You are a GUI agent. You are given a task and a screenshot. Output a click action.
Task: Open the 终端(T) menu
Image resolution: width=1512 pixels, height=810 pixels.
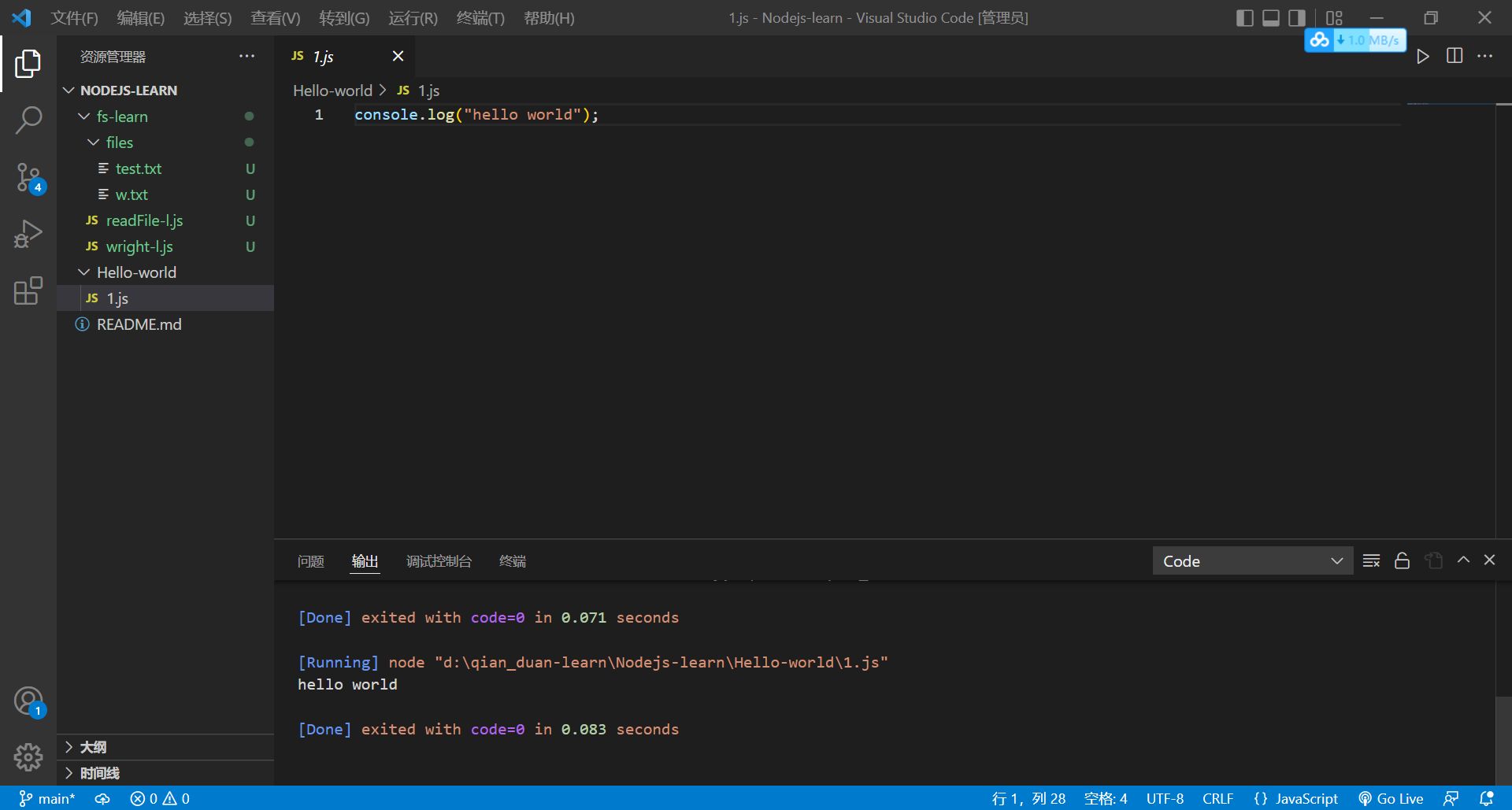click(x=480, y=17)
